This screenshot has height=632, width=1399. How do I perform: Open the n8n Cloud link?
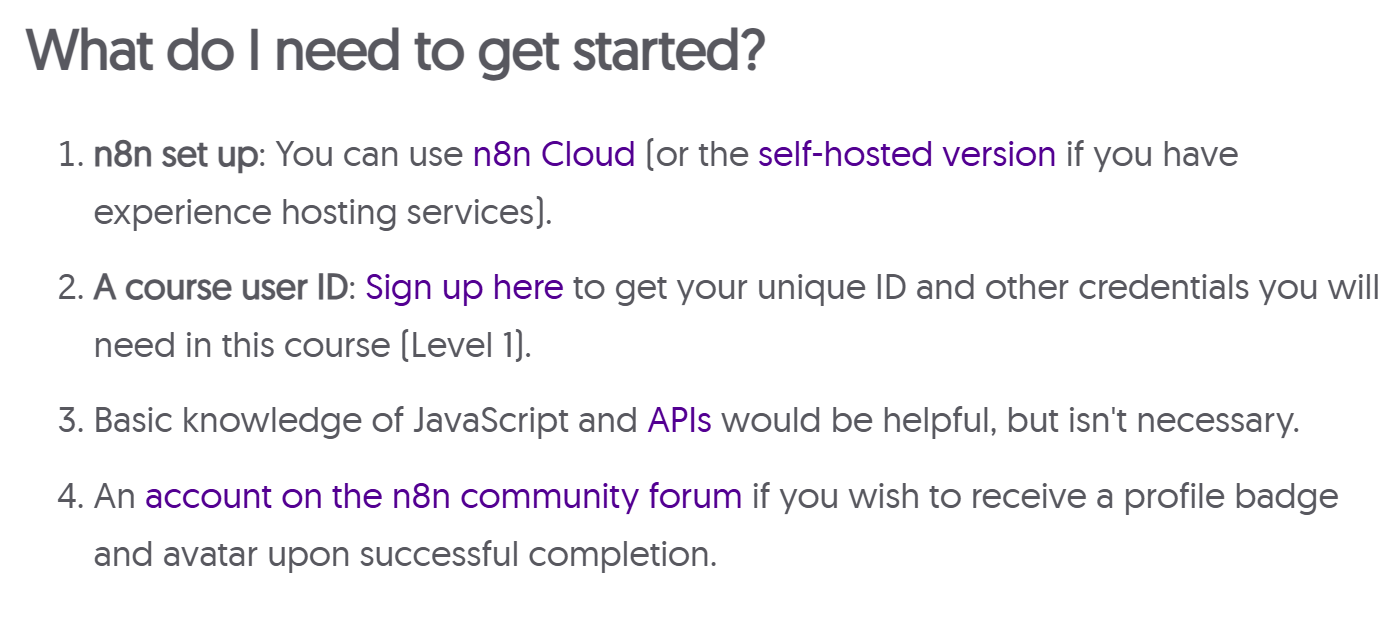point(554,155)
